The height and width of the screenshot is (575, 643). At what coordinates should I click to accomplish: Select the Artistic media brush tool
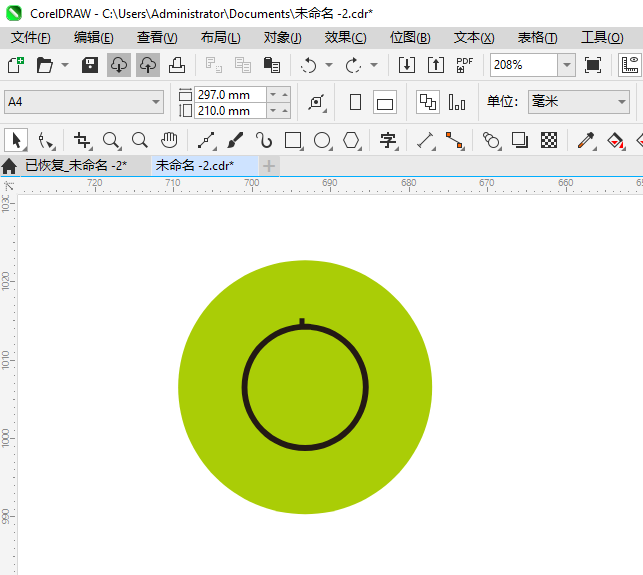click(235, 141)
